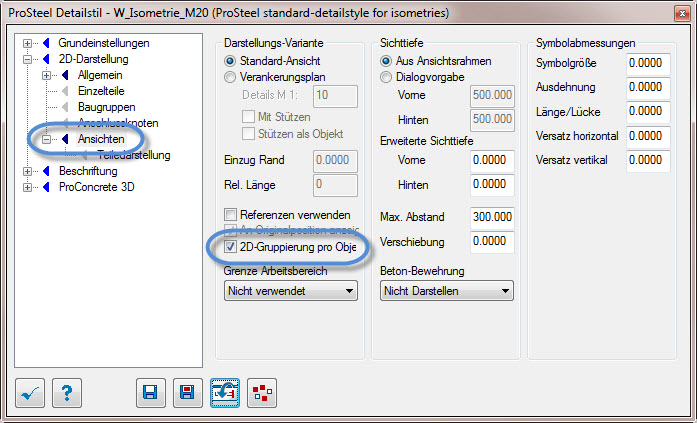This screenshot has width=697, height=423.
Task: Select Teiledarstellung tree item
Action: [x=134, y=155]
